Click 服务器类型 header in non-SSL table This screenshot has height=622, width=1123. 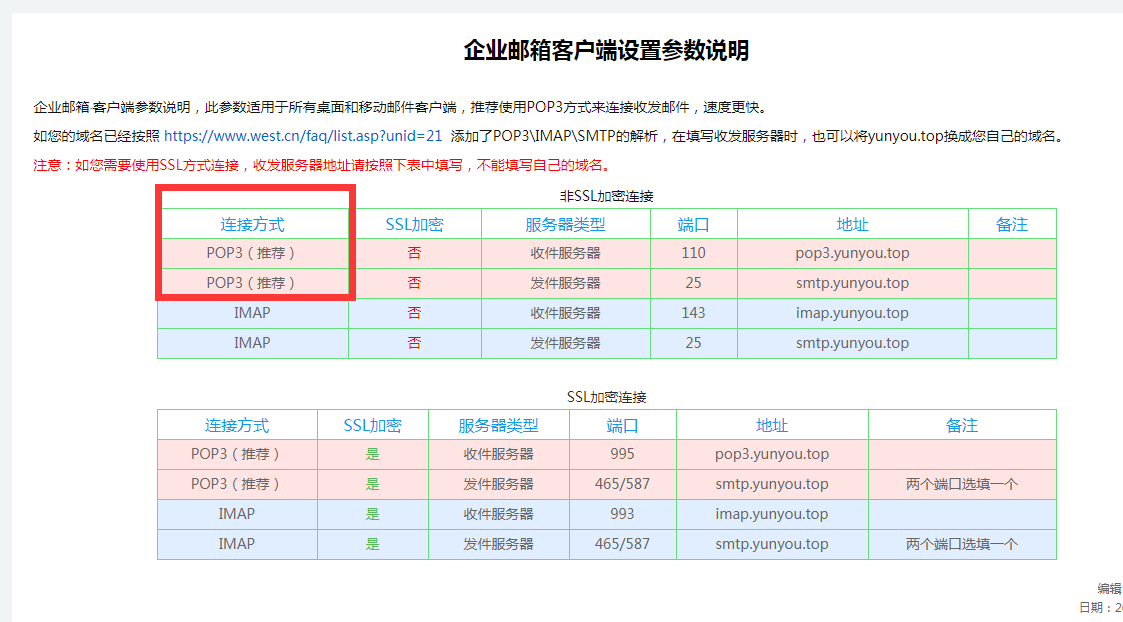coord(565,224)
